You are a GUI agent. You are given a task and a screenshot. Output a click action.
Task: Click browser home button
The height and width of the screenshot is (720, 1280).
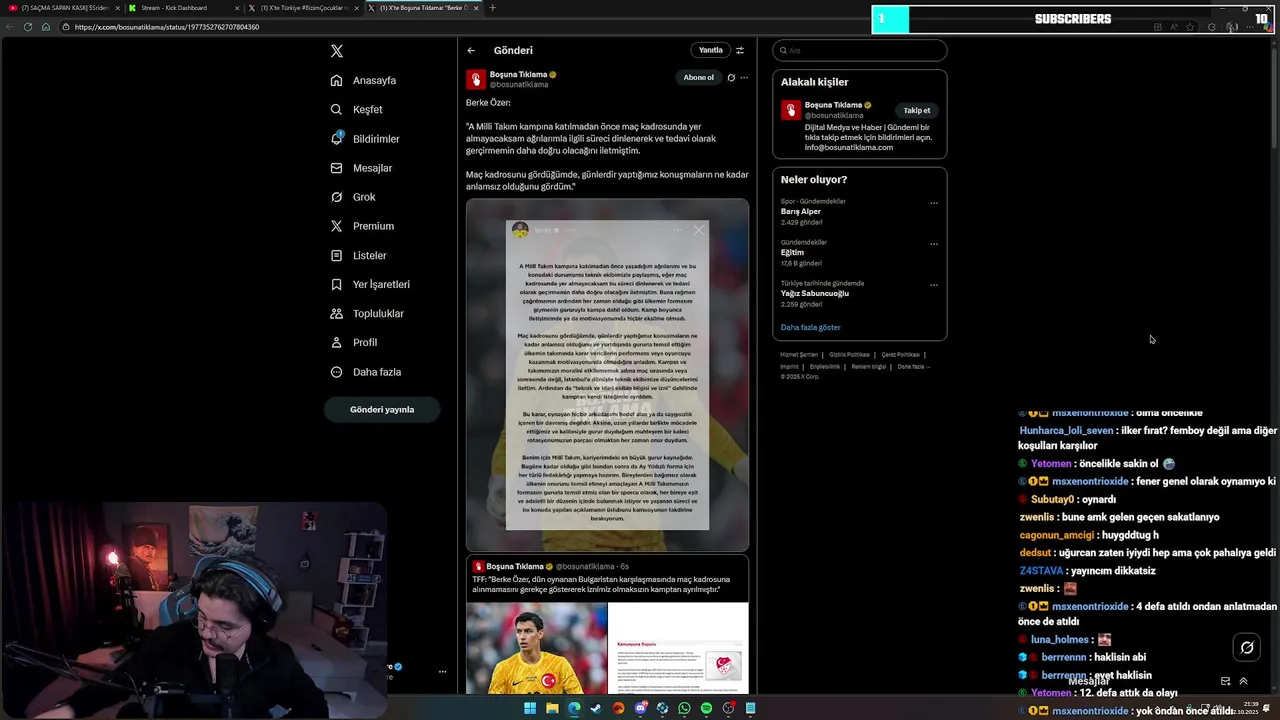click(x=46, y=27)
